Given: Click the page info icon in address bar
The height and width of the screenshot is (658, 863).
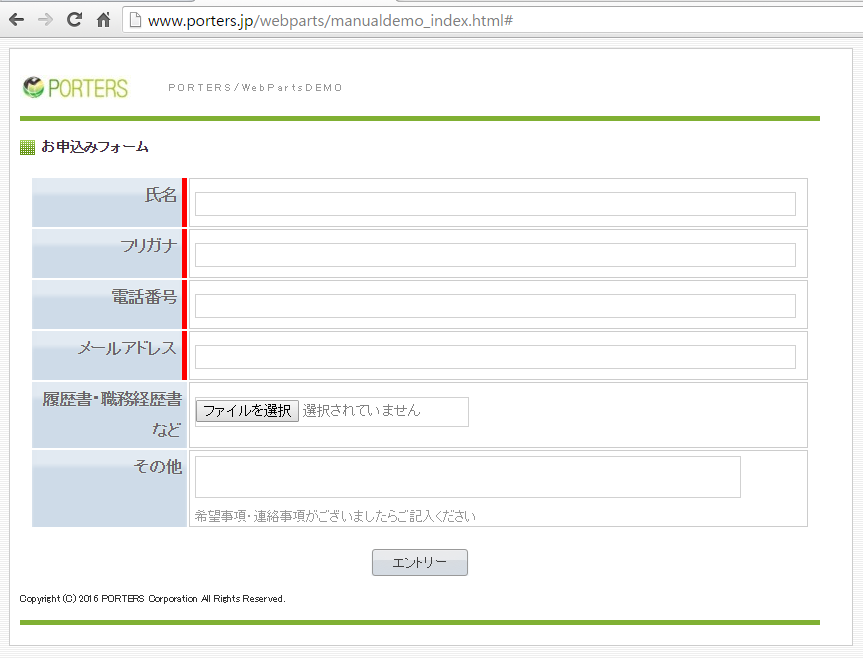Looking at the screenshot, I should point(135,20).
